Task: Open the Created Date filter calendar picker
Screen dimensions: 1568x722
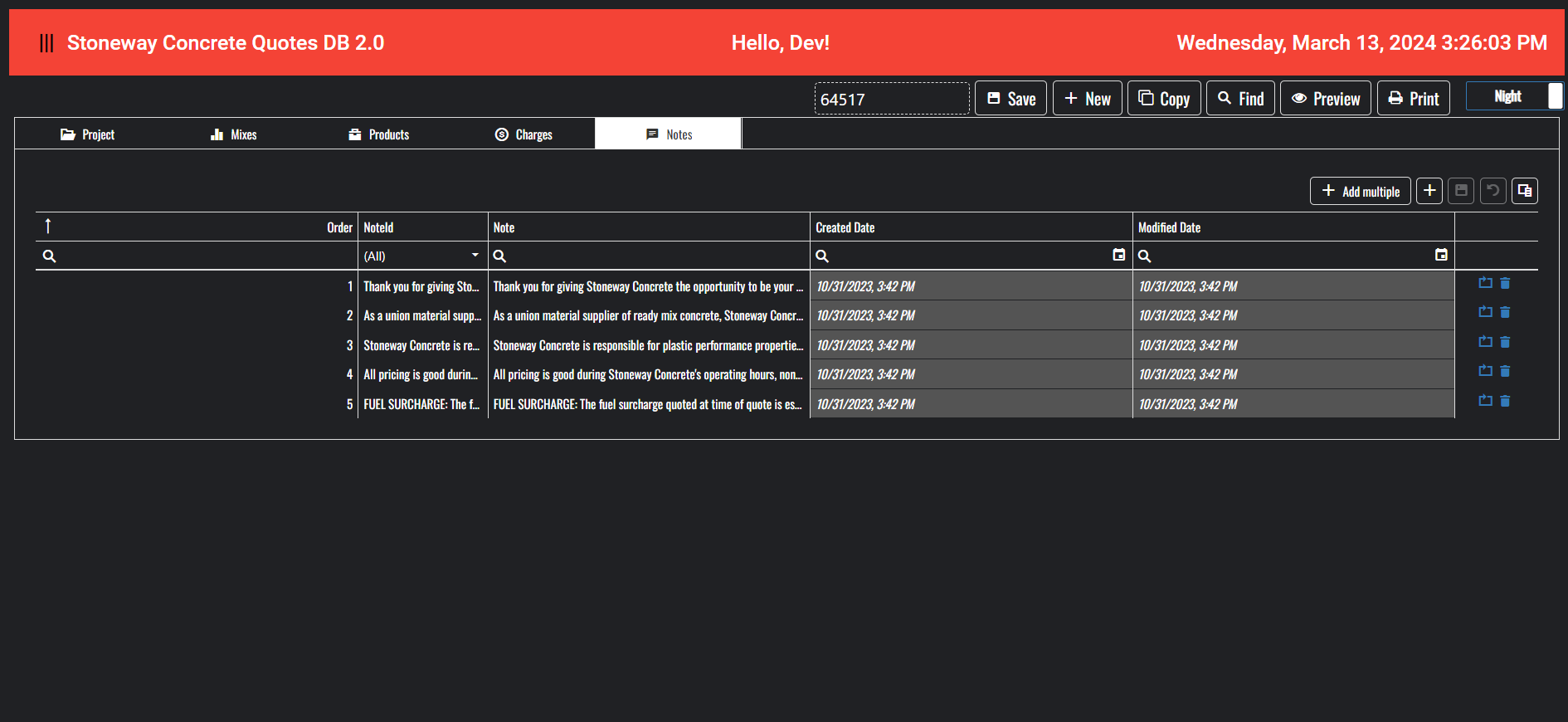Action: 1118,255
